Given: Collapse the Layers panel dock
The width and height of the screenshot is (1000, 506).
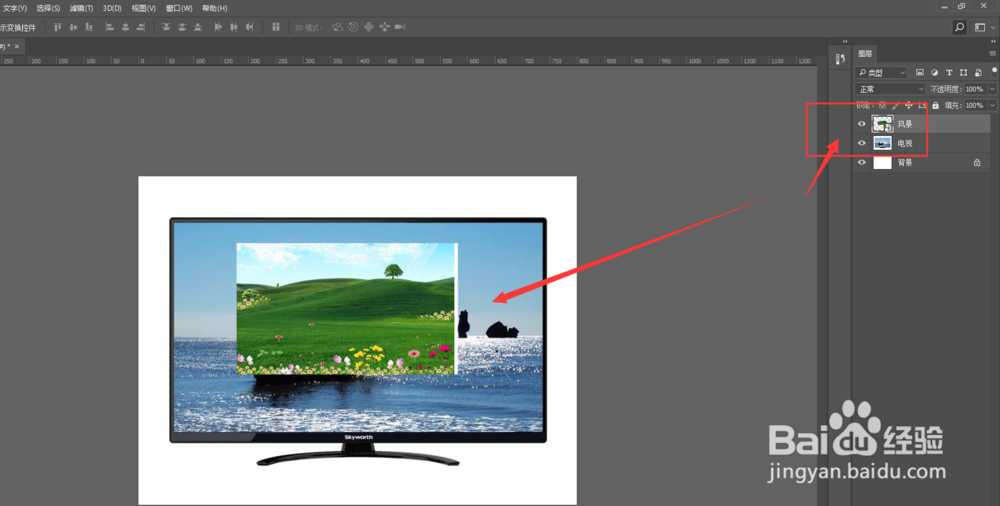Looking at the screenshot, I should (x=993, y=41).
